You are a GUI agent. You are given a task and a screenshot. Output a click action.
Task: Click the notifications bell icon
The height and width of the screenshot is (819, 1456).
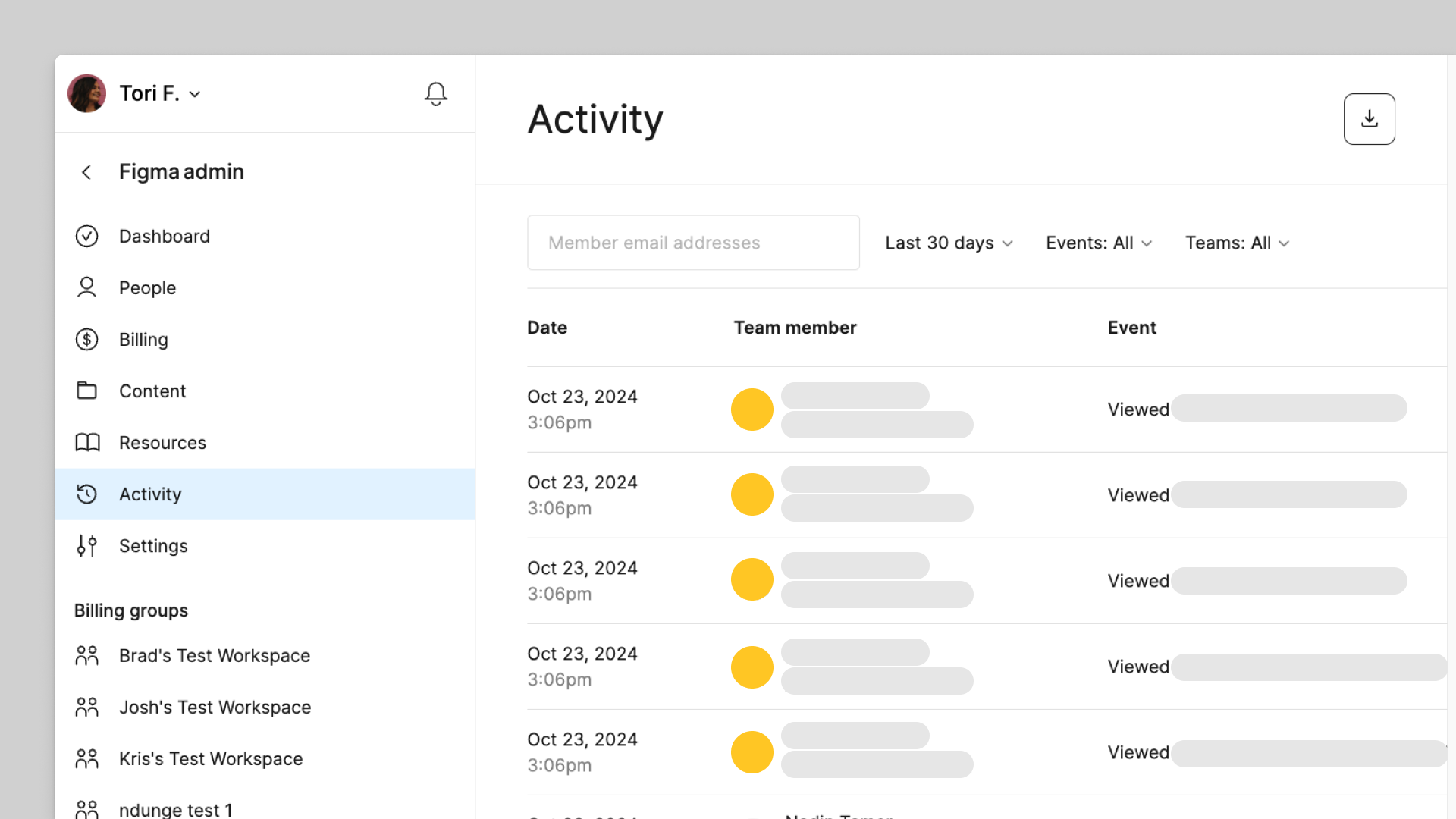435,94
